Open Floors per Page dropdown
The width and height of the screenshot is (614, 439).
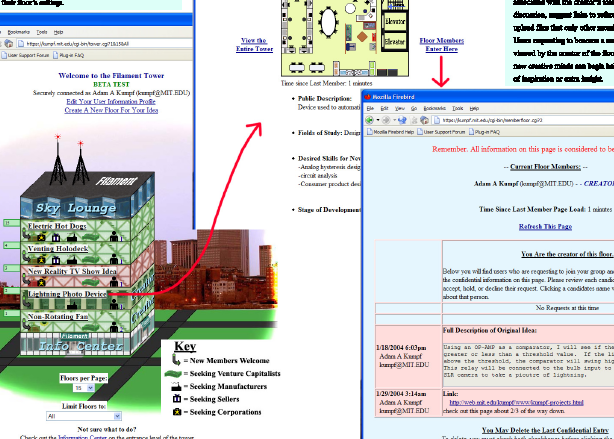[84, 388]
